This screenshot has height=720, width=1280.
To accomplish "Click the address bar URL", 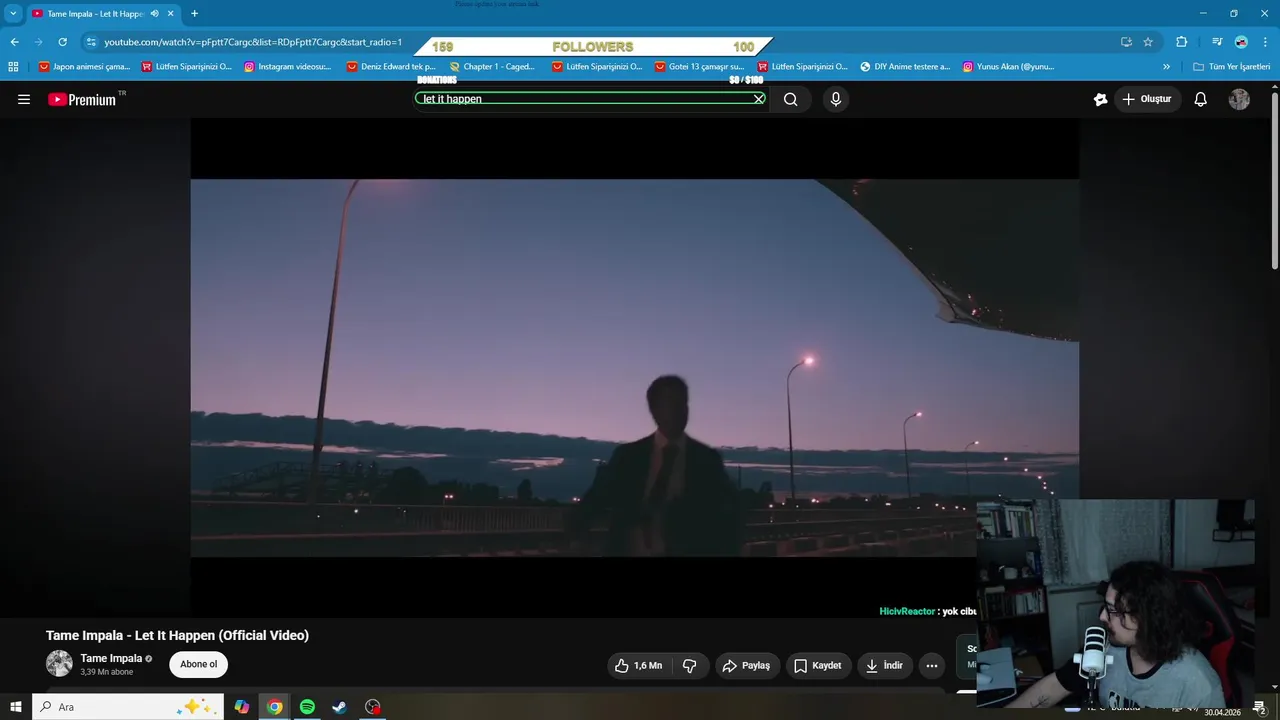I will pyautogui.click(x=253, y=42).
